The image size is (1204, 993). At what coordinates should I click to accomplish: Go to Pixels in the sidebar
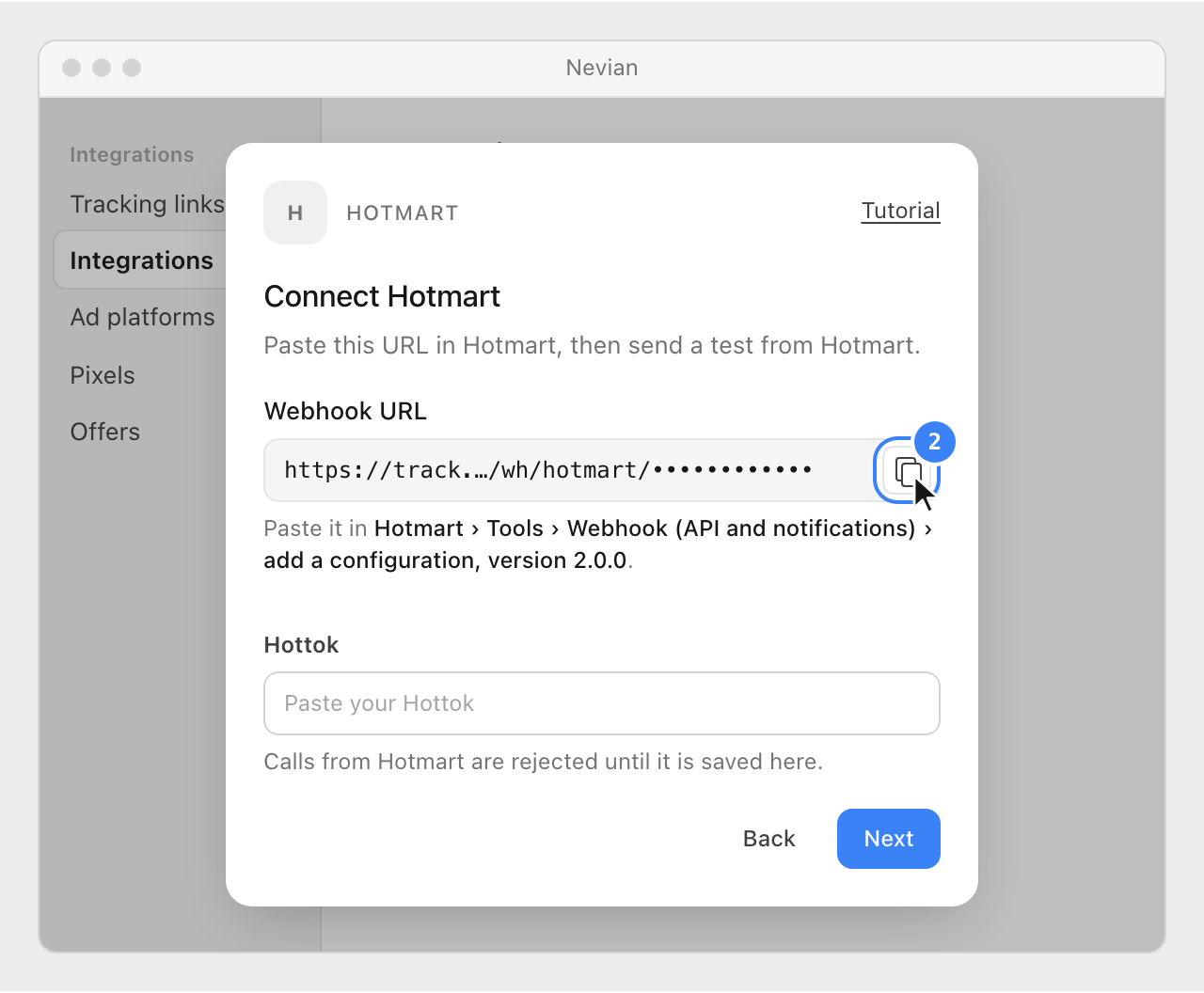coord(103,375)
